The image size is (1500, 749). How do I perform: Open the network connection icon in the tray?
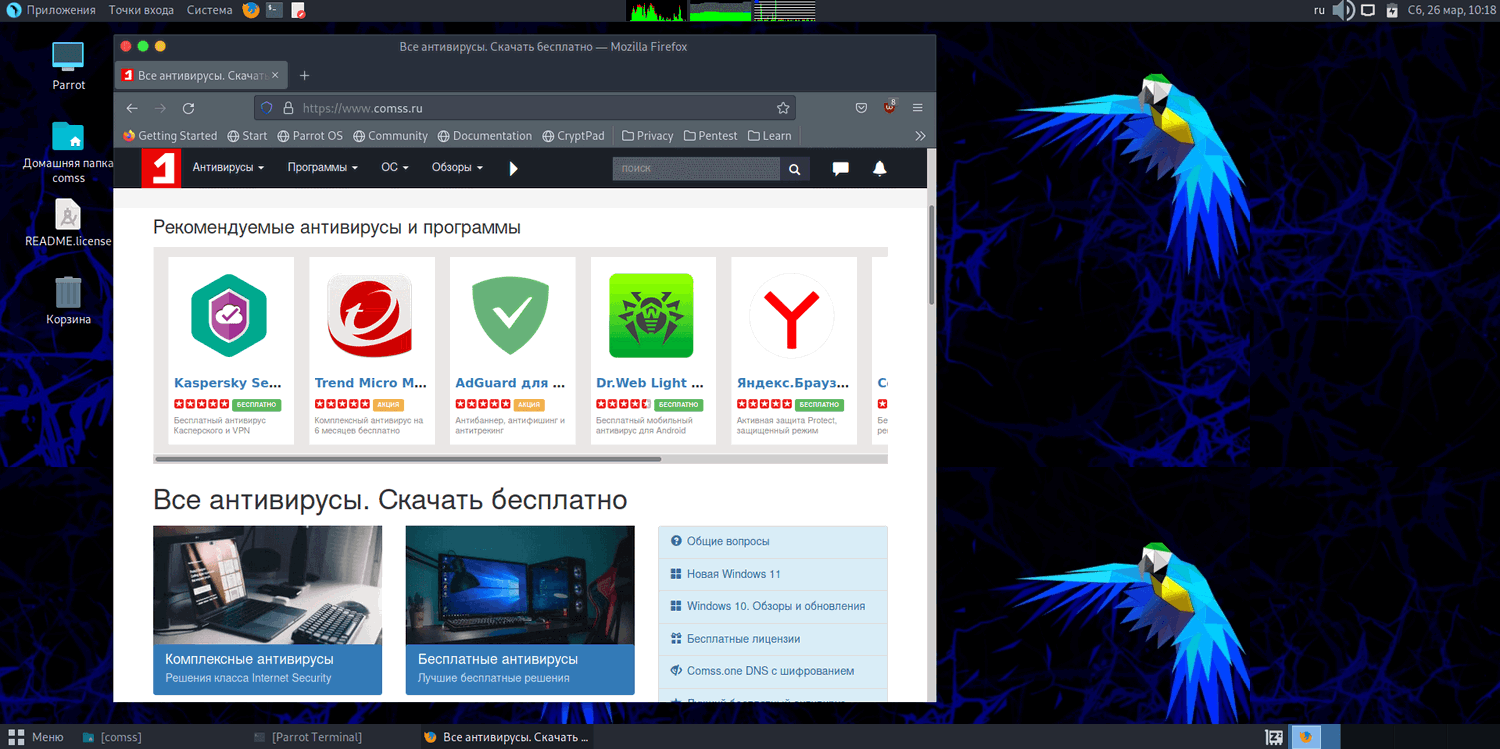(x=1368, y=10)
